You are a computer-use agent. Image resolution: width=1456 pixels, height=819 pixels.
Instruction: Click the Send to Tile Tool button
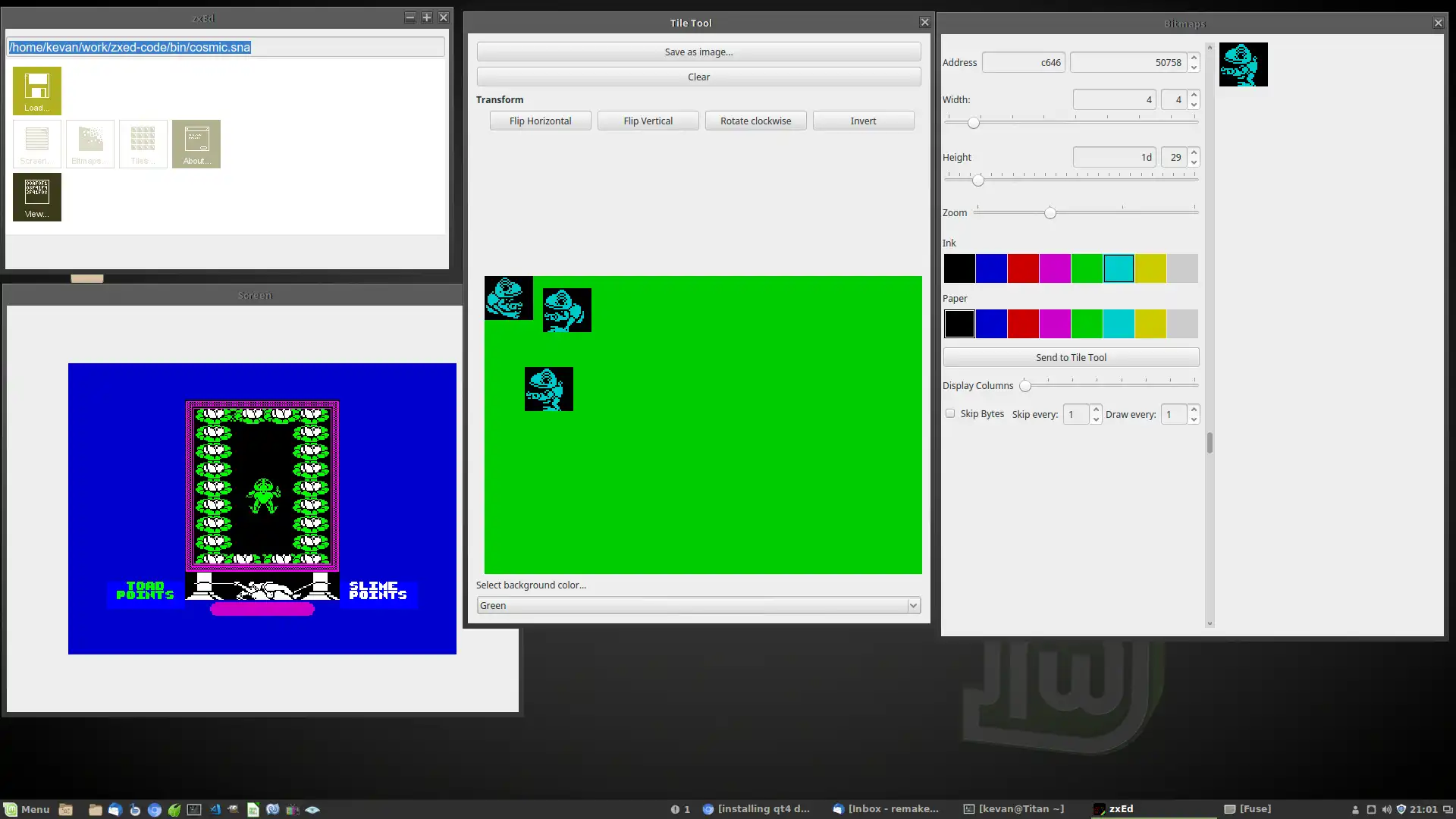(1070, 357)
